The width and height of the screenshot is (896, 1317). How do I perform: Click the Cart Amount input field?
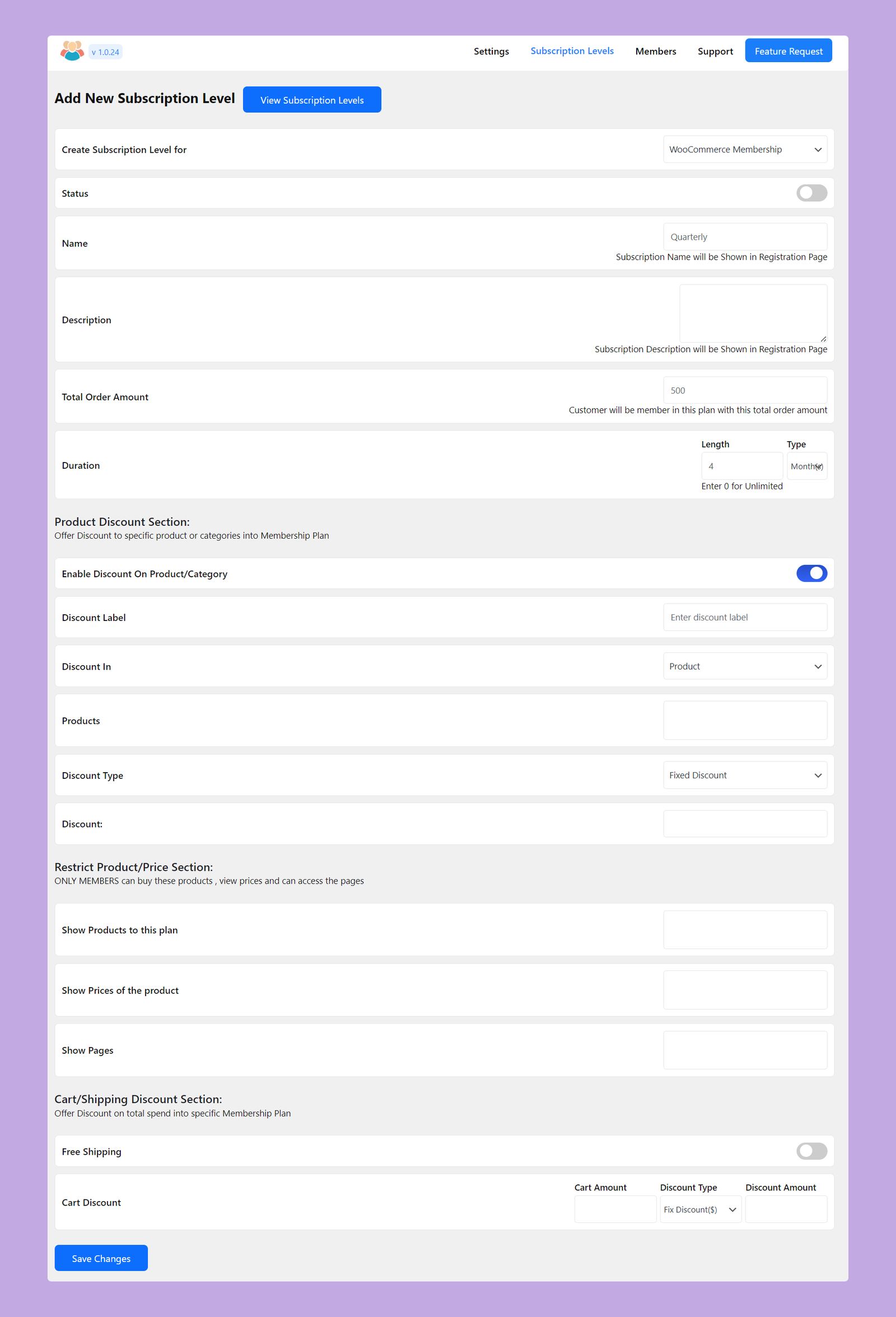[615, 1209]
